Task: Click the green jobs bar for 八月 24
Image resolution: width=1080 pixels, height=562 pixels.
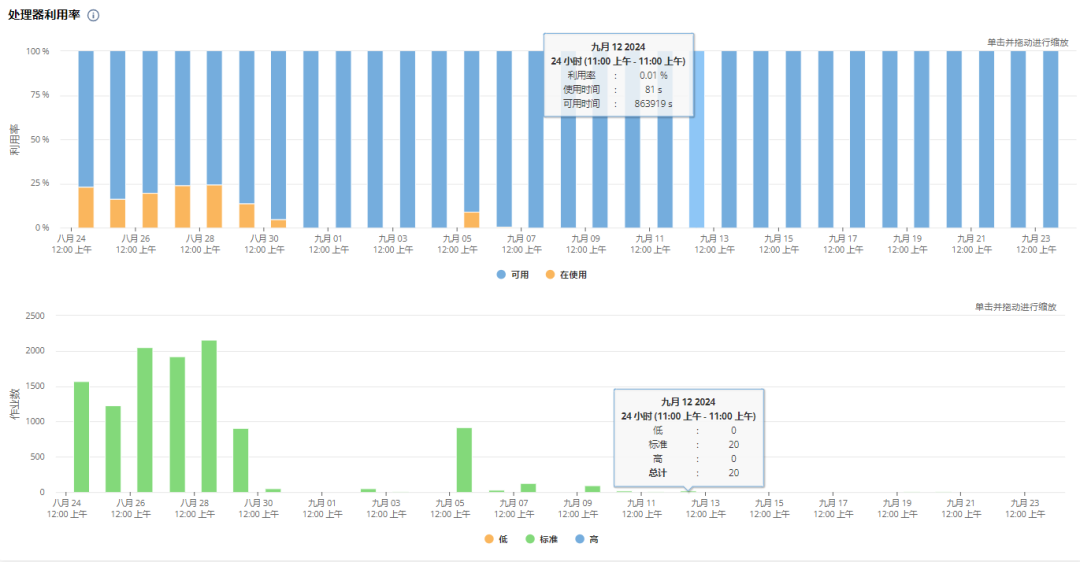Action: [81, 437]
